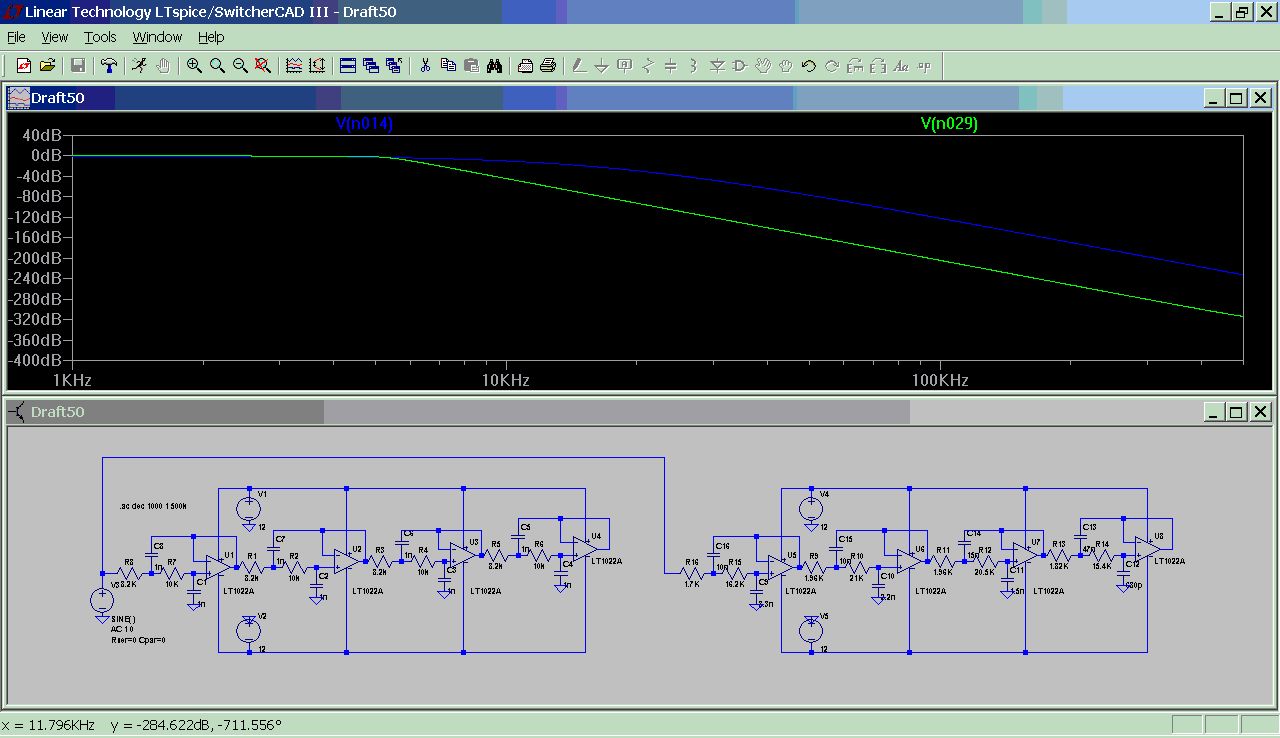Tile the windows using the toolbar icon
The image size is (1280, 738).
click(x=348, y=66)
